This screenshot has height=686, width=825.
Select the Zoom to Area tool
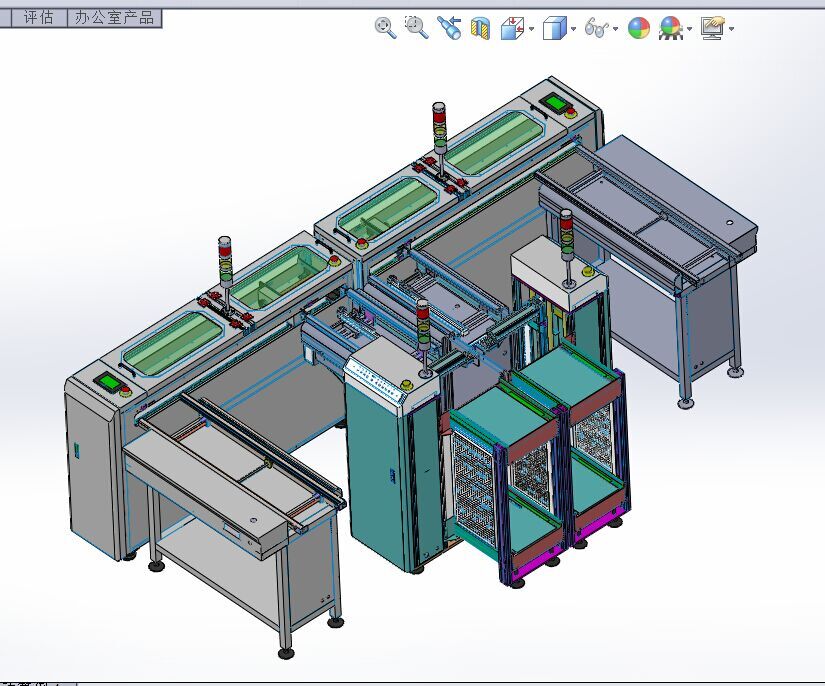[416, 27]
